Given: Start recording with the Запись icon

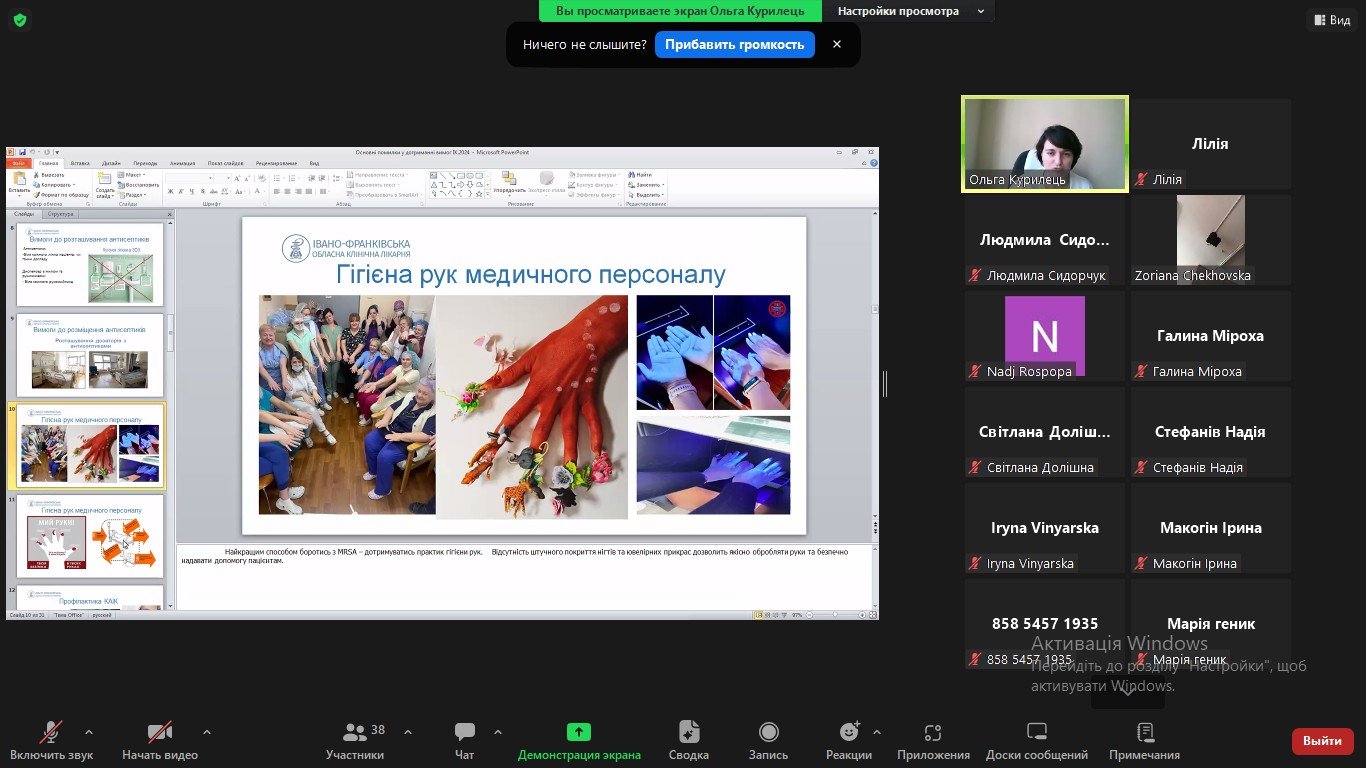Looking at the screenshot, I should click(x=768, y=732).
